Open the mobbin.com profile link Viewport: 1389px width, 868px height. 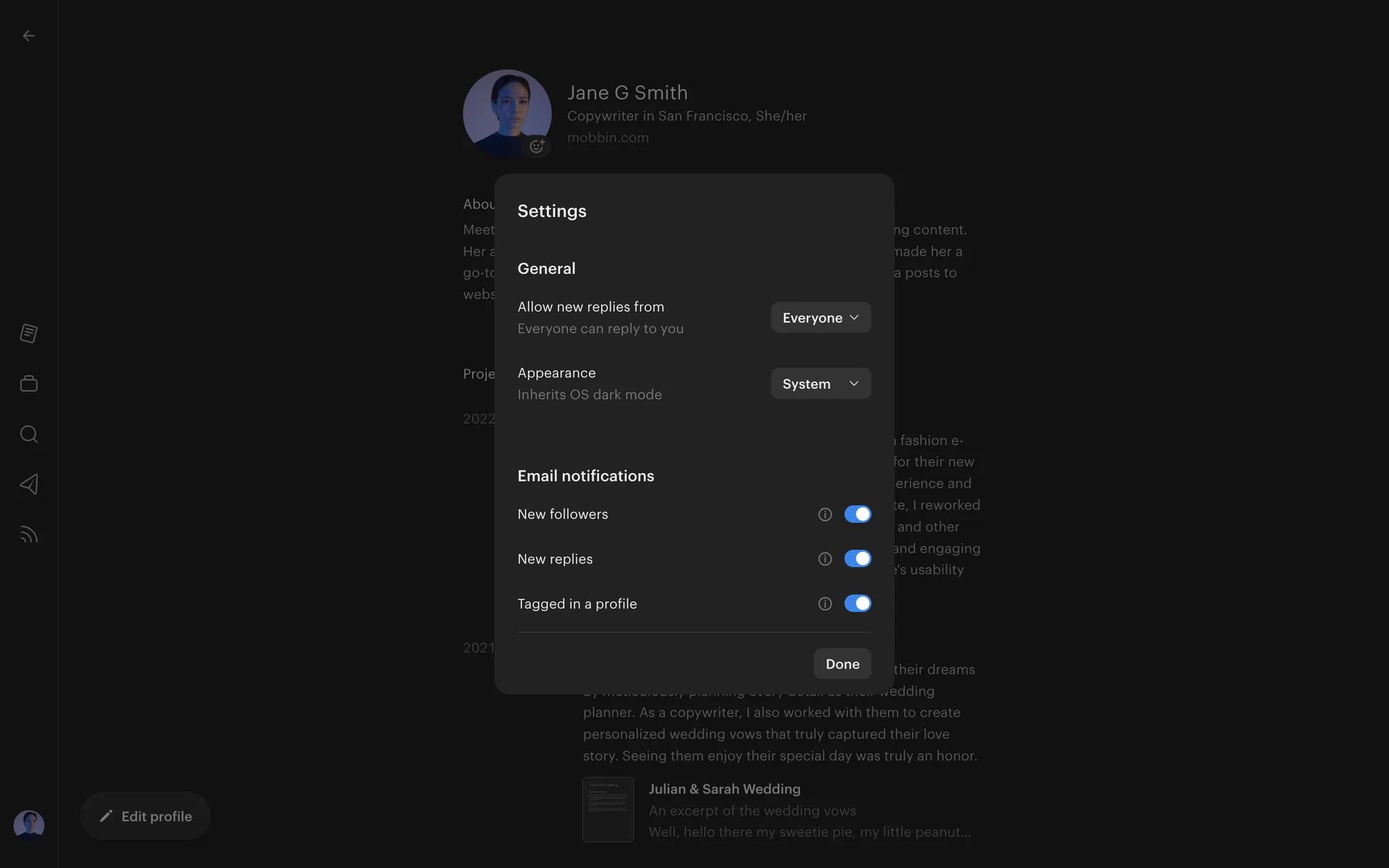coord(608,137)
